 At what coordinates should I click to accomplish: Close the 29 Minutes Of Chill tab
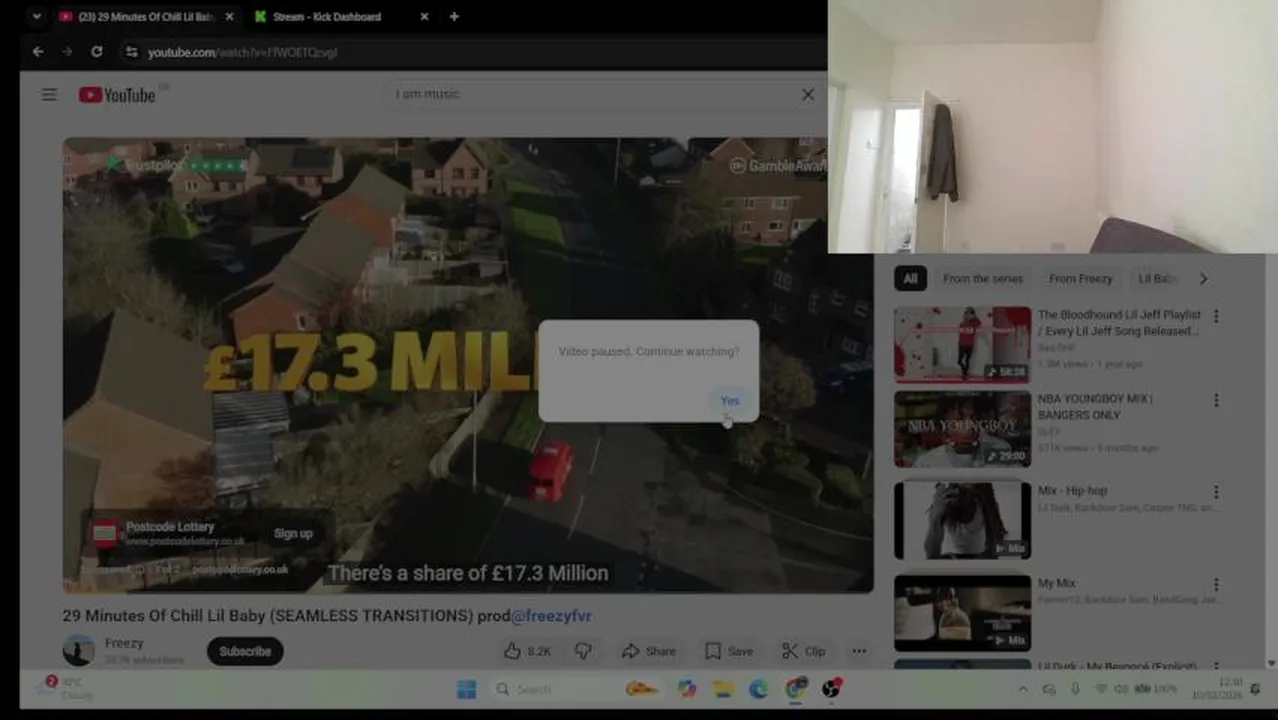click(x=229, y=17)
